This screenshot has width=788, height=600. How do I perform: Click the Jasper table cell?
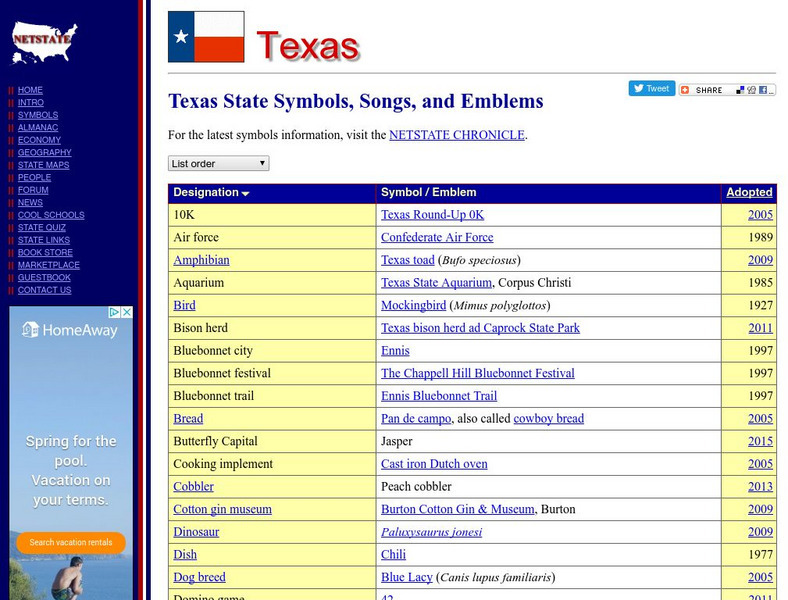tap(548, 441)
